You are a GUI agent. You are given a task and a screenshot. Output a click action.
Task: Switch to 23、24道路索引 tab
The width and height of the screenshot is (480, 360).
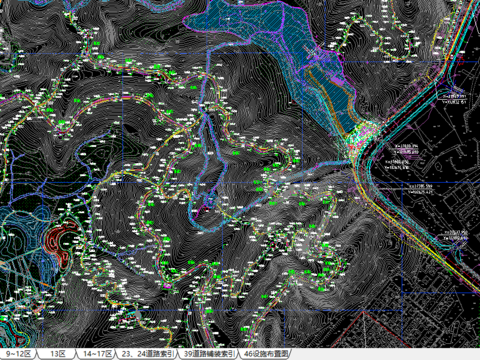pyautogui.click(x=148, y=354)
